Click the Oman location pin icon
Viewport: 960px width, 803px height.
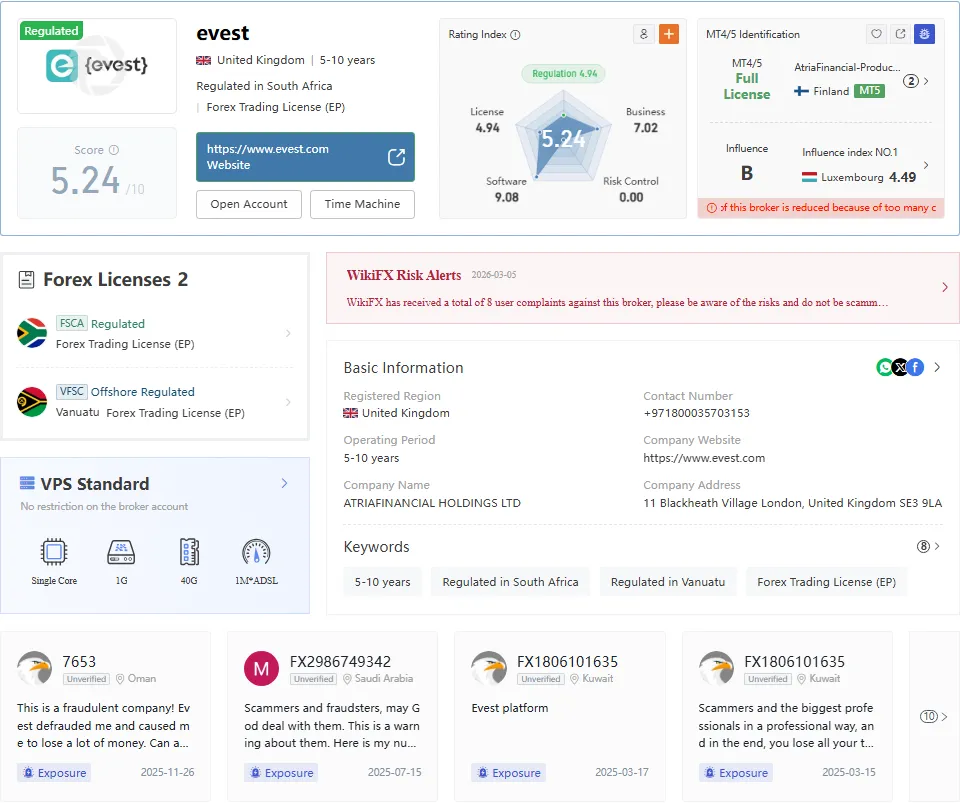coord(120,679)
